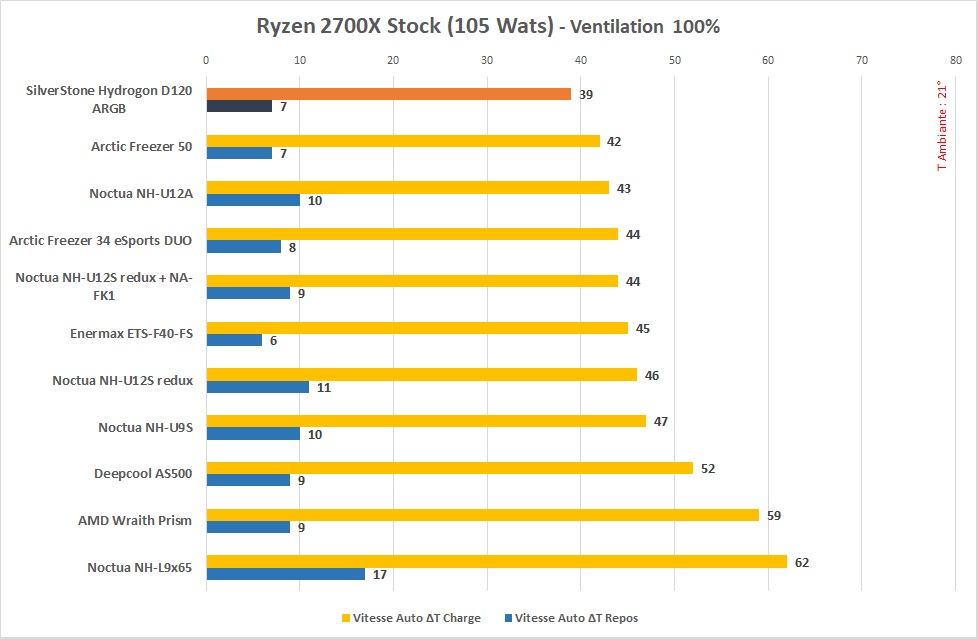Click the AMD Wraith Prism label
The image size is (978, 639).
pyautogui.click(x=135, y=520)
